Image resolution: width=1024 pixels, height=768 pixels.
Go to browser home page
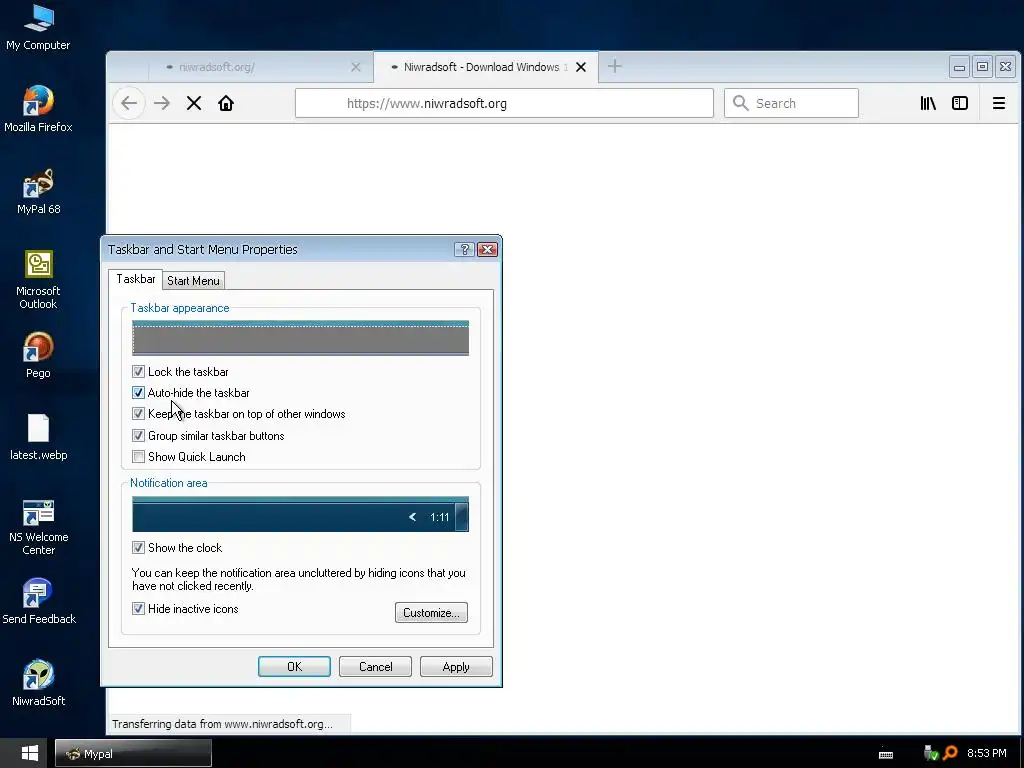(226, 103)
